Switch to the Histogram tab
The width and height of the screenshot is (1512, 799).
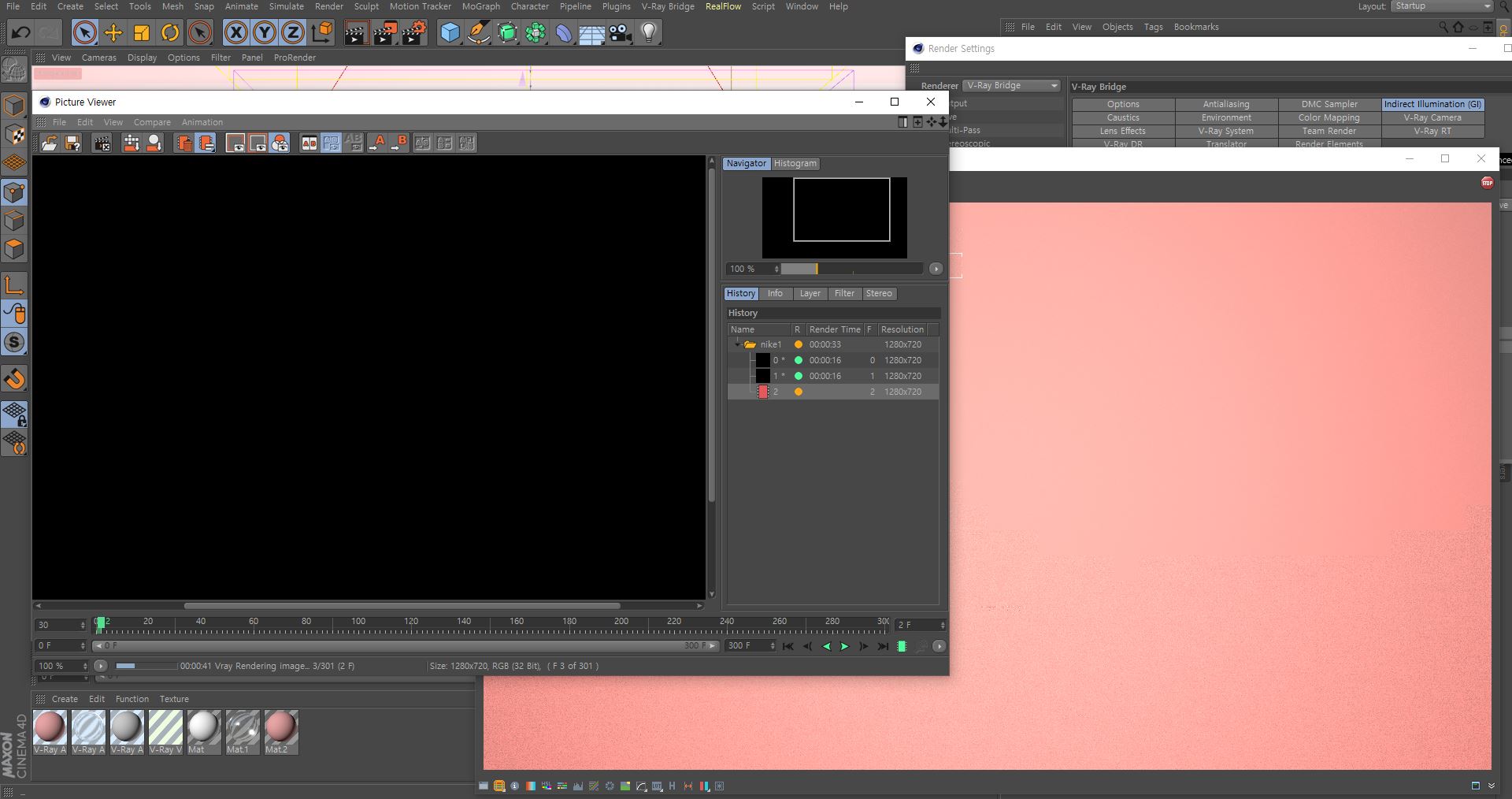point(795,163)
